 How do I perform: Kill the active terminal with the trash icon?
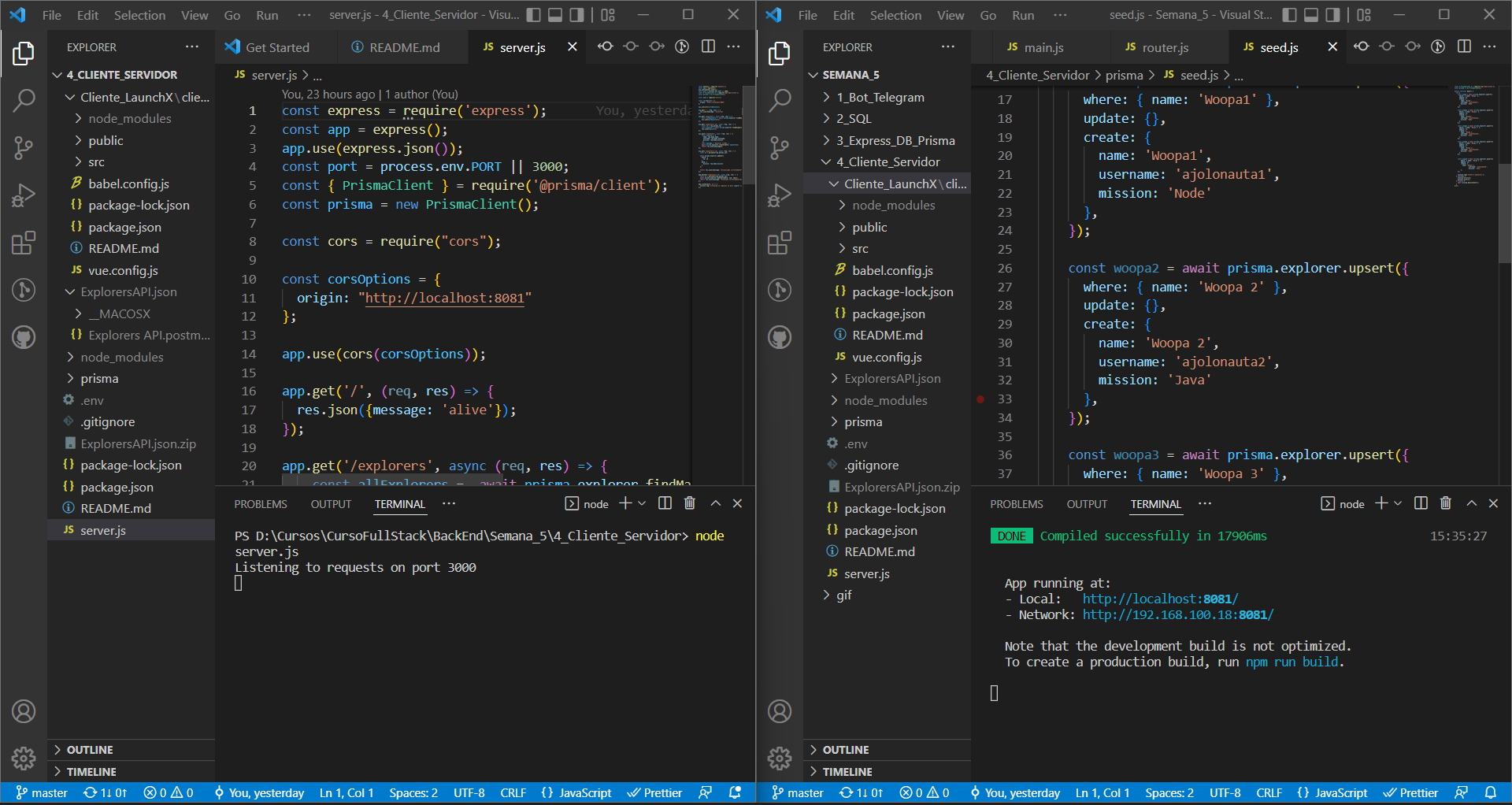pyautogui.click(x=689, y=503)
